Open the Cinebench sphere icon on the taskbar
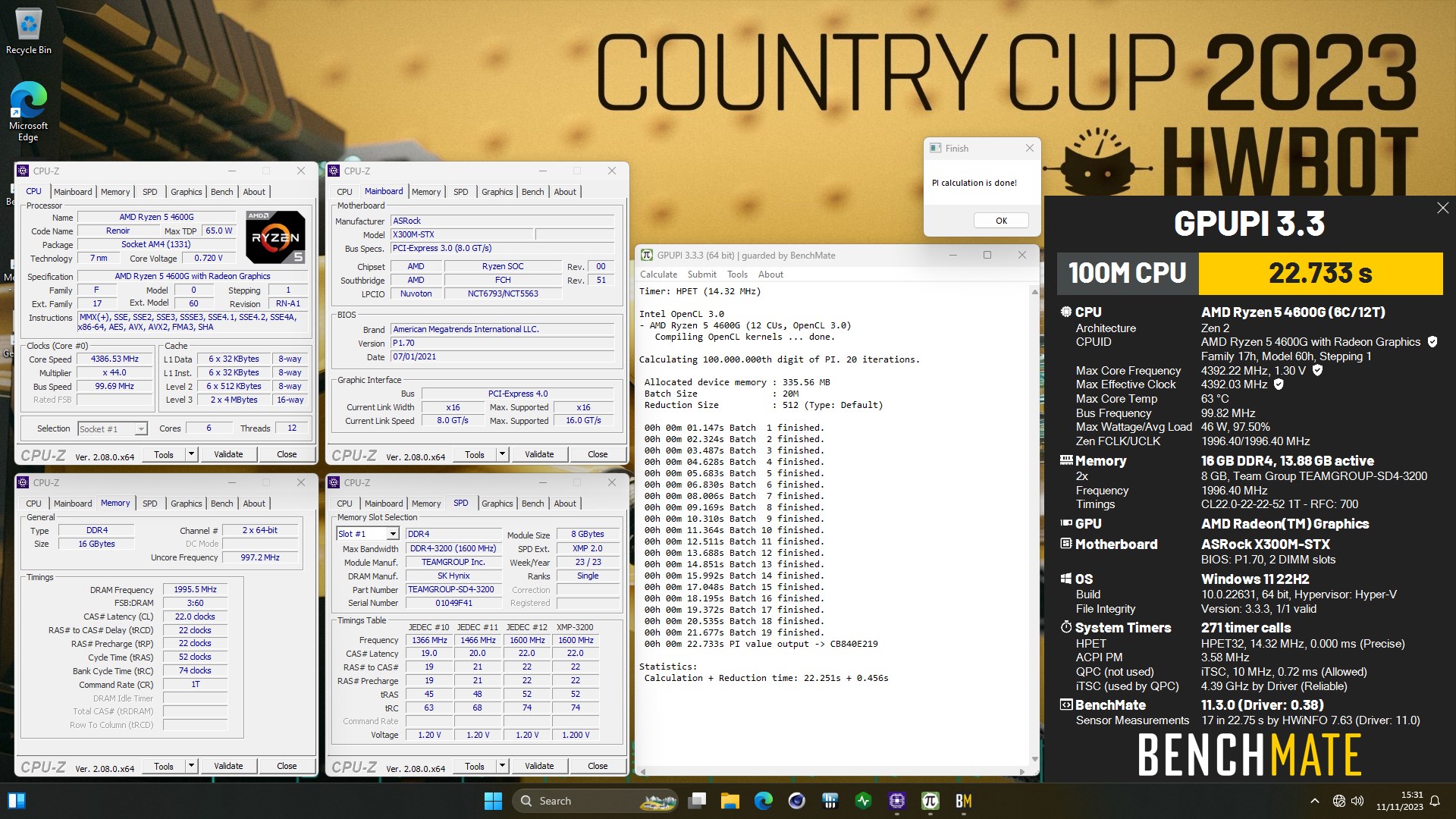The width and height of the screenshot is (1456, 819). coord(796,801)
